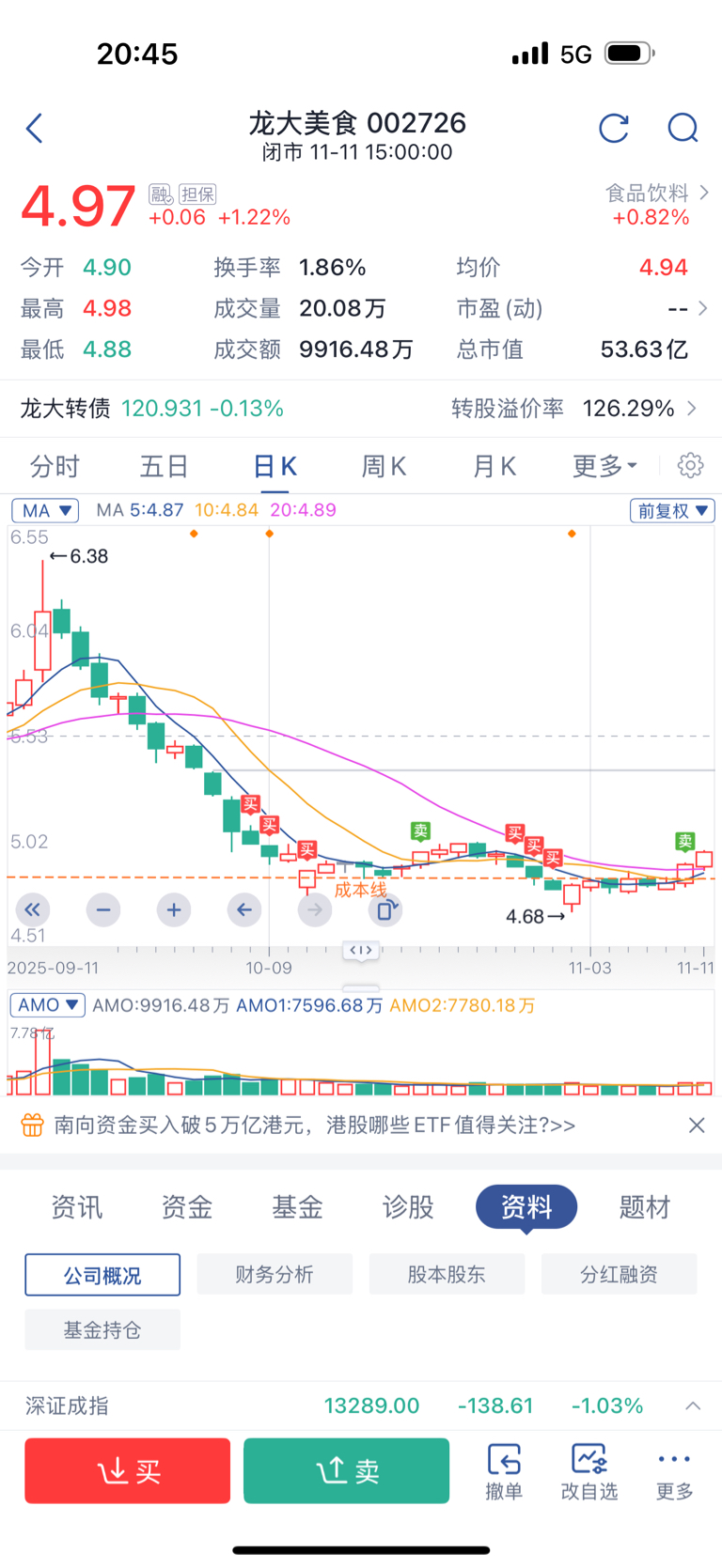
Task: Jump to earliest data double-arrow icon
Action: coord(33,909)
